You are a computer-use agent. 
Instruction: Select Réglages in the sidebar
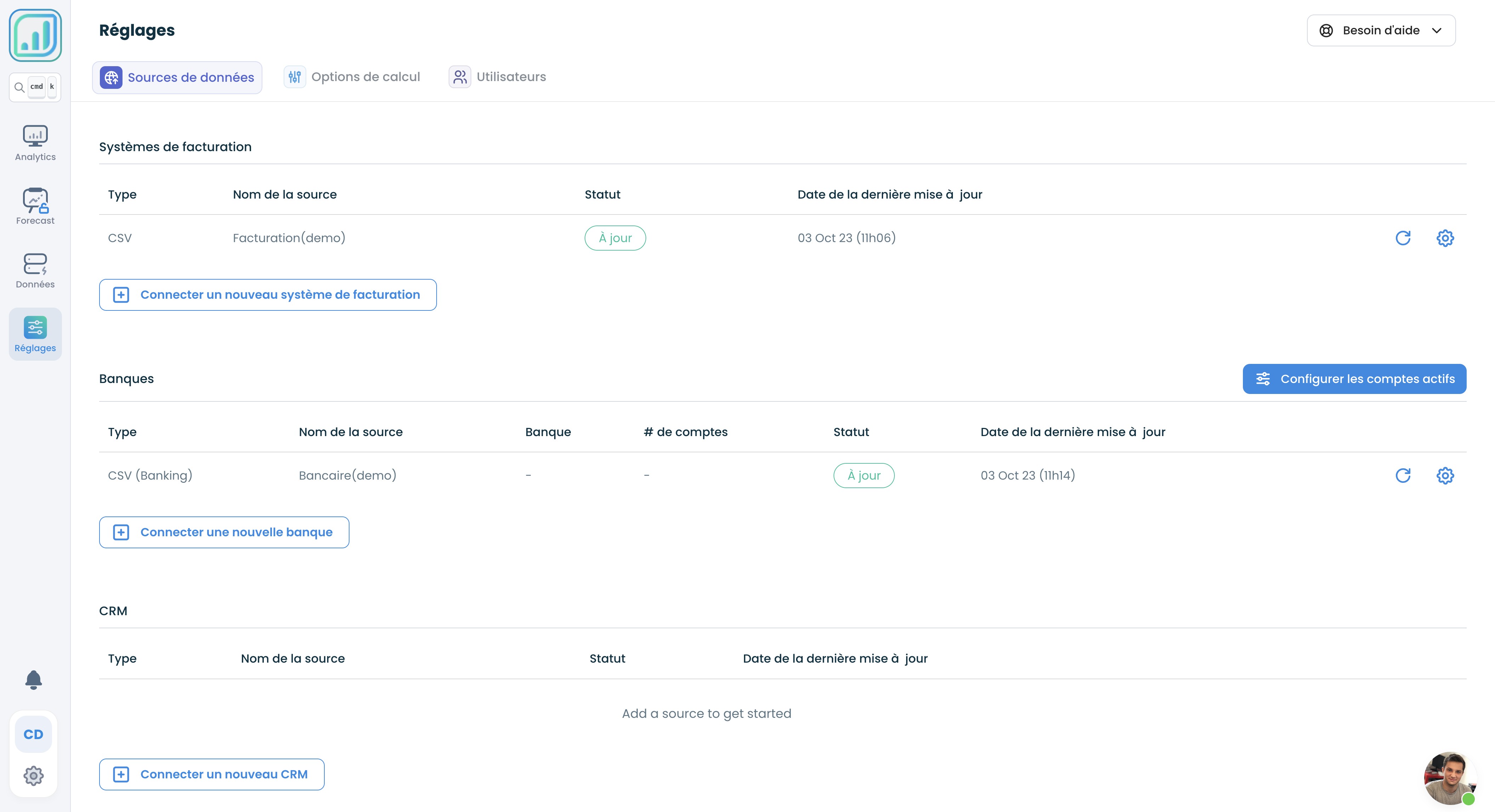click(x=35, y=334)
